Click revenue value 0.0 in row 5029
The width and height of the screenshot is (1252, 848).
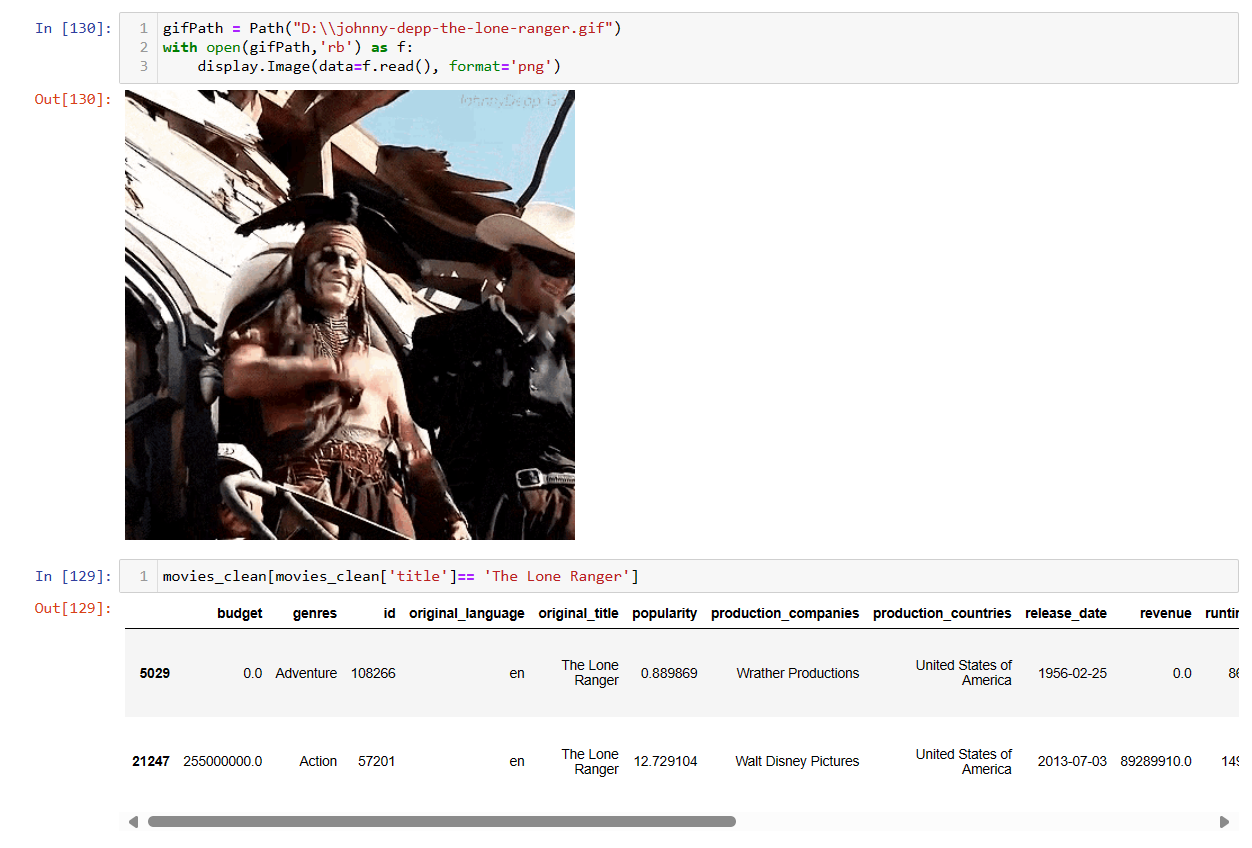(1182, 673)
